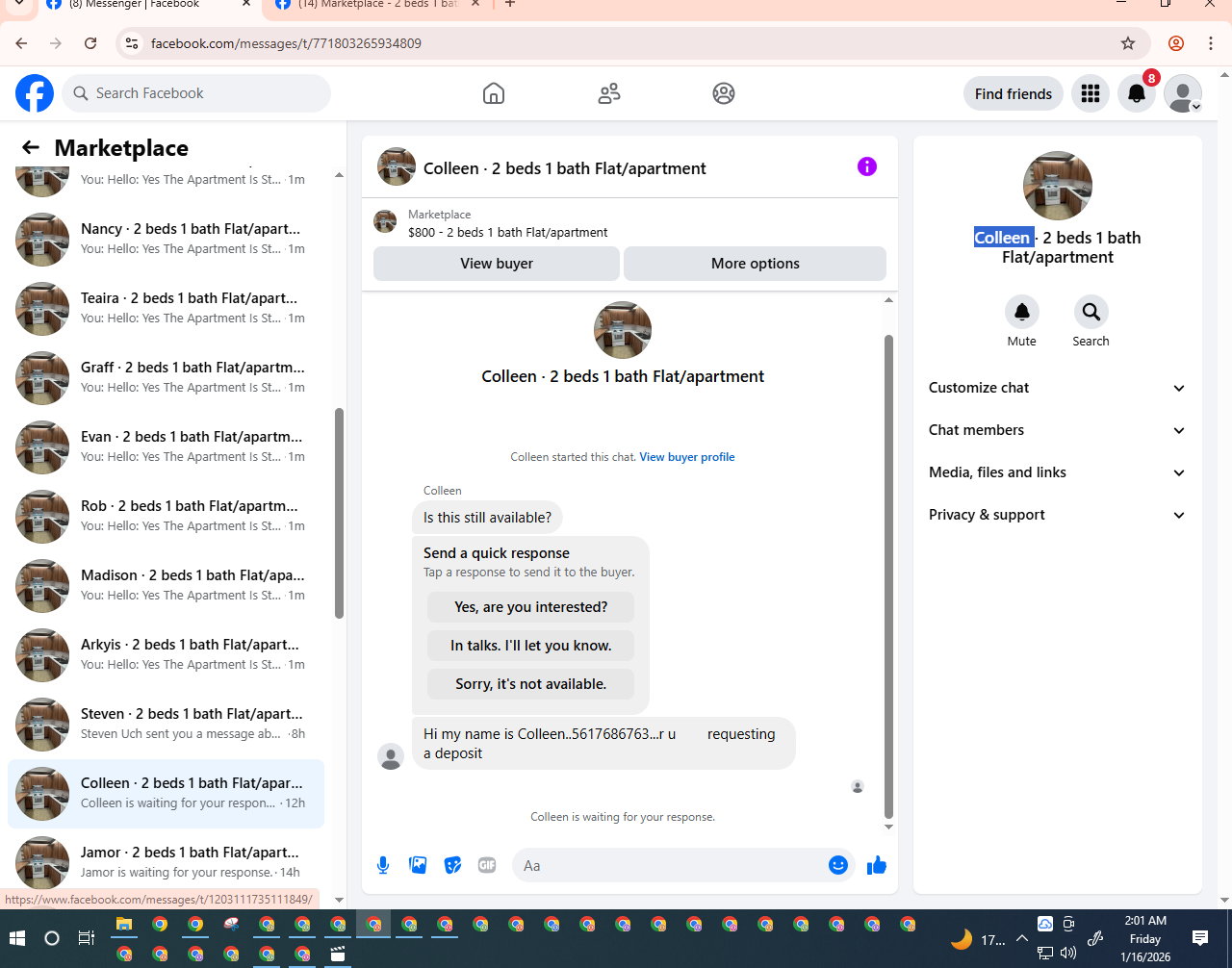Open the Friends icon in top navigation
Image resolution: width=1232 pixels, height=968 pixels.
[609, 93]
